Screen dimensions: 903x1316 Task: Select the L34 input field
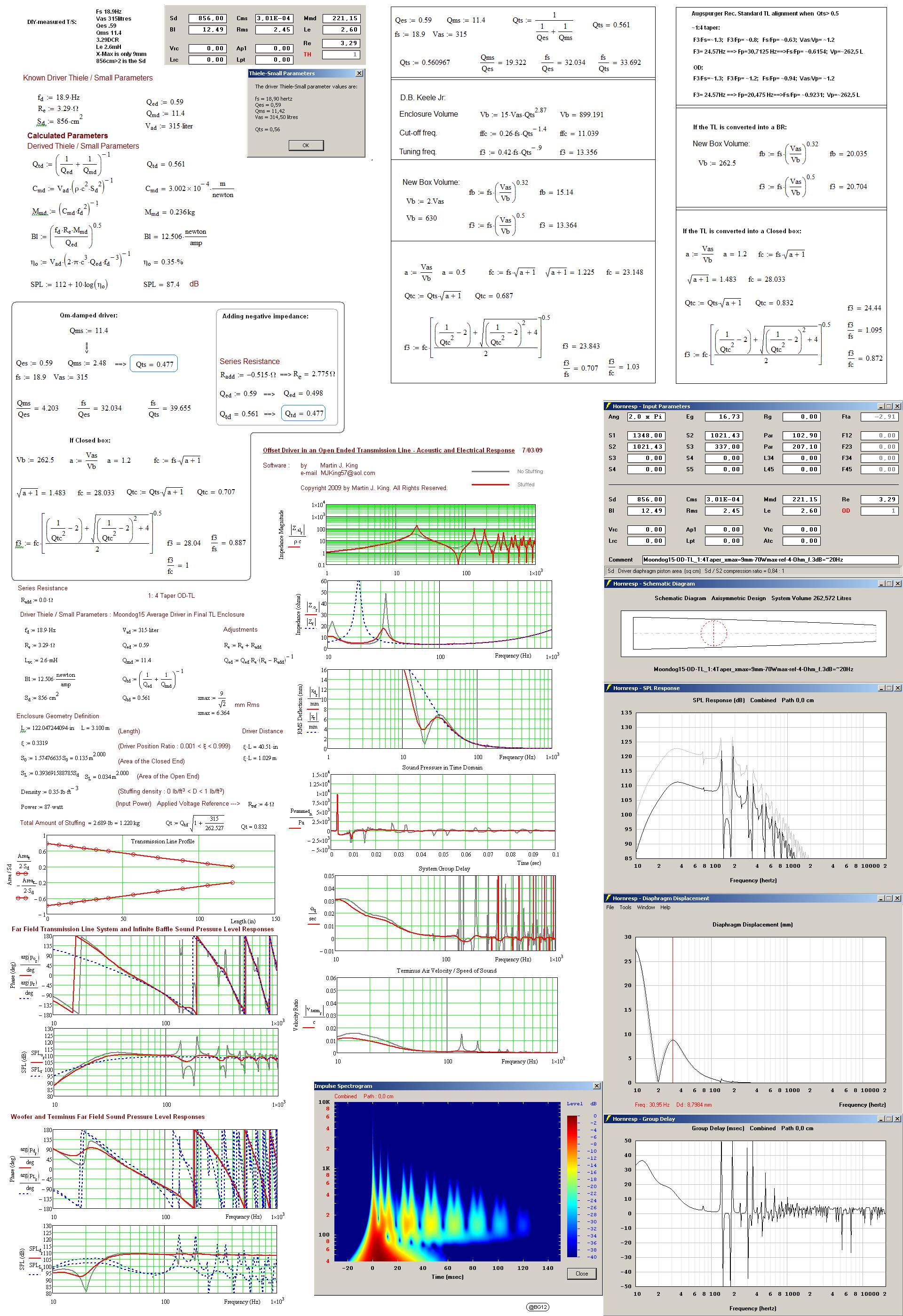point(802,458)
